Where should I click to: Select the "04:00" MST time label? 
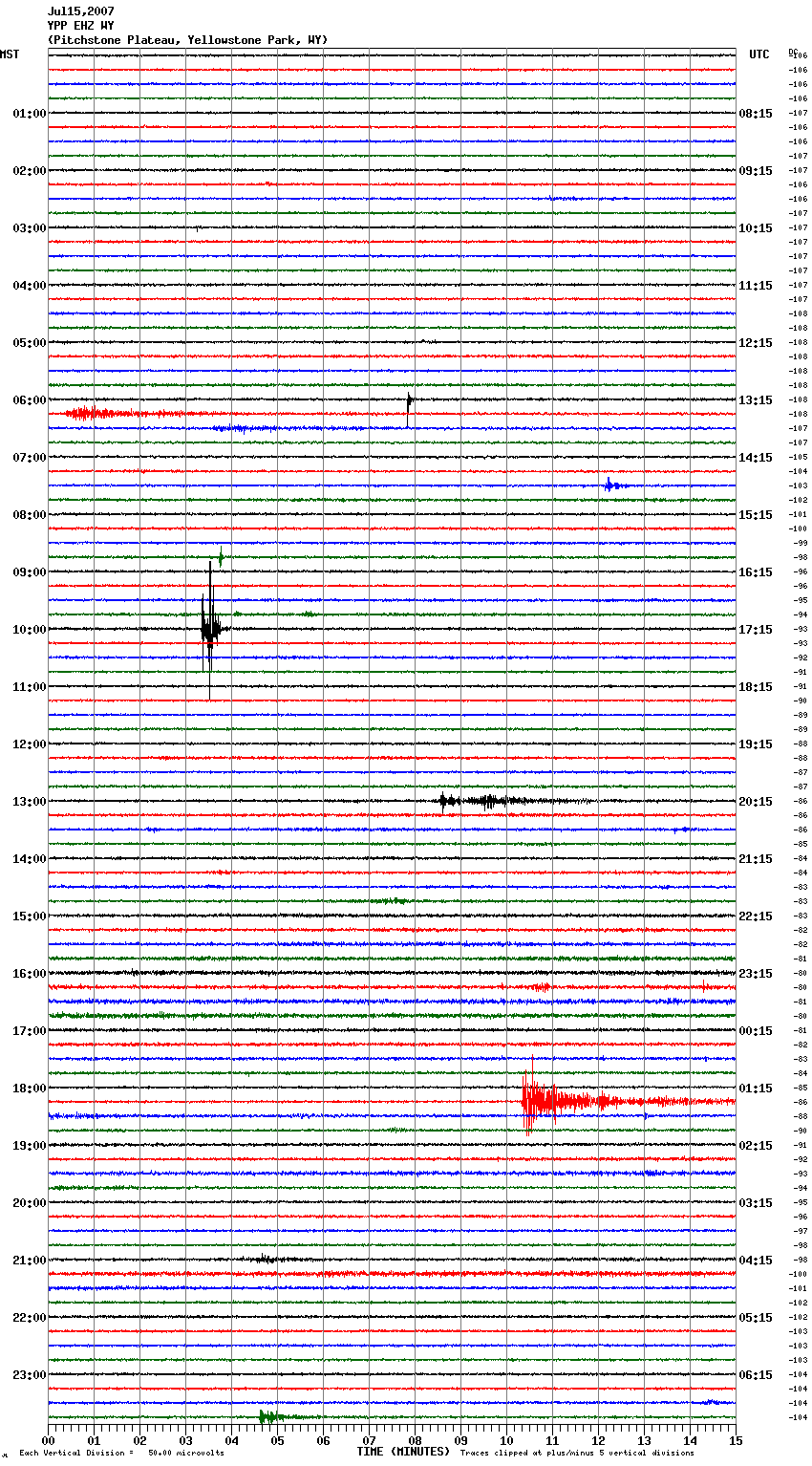pos(30,286)
